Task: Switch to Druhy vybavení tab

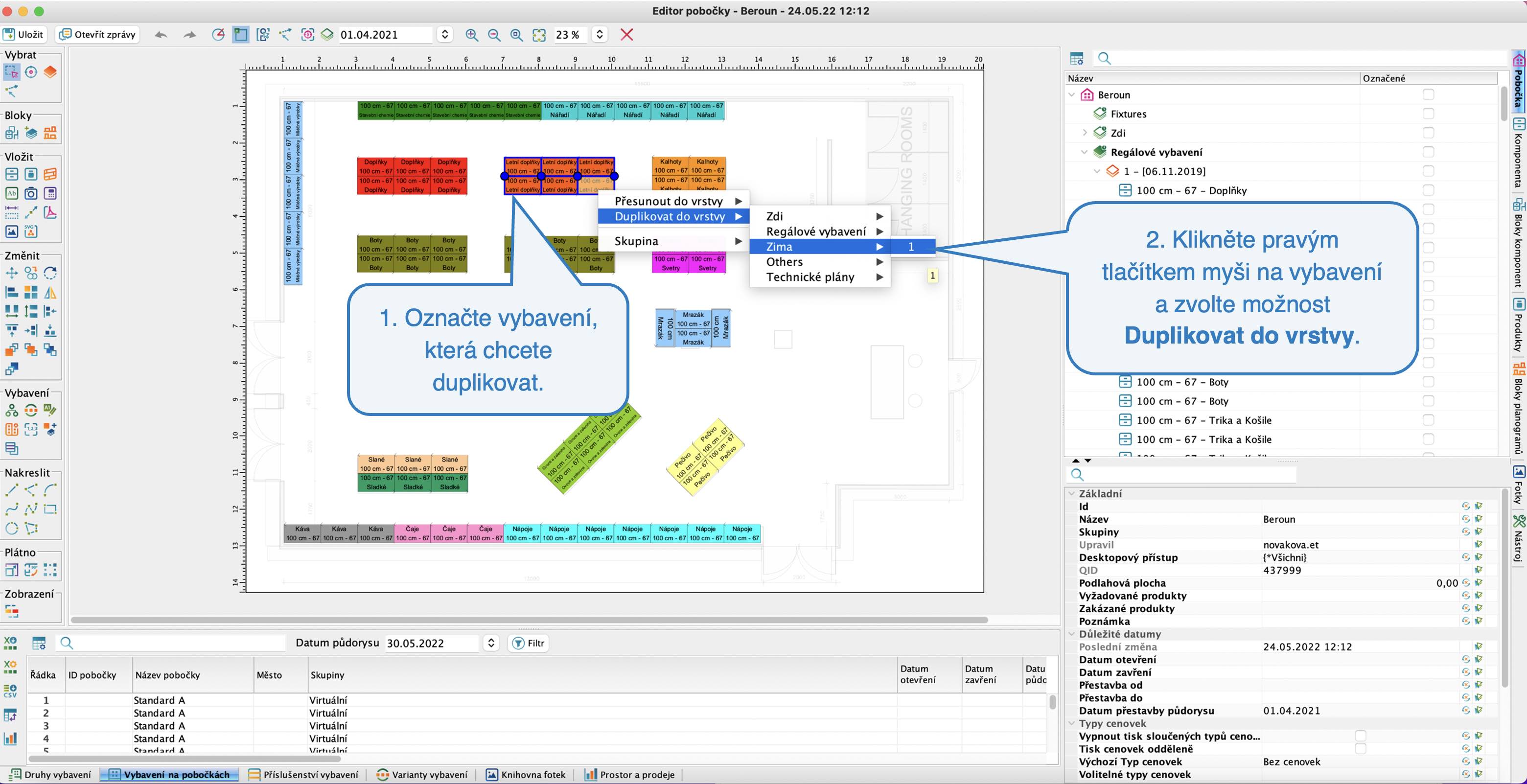Action: tap(51, 775)
